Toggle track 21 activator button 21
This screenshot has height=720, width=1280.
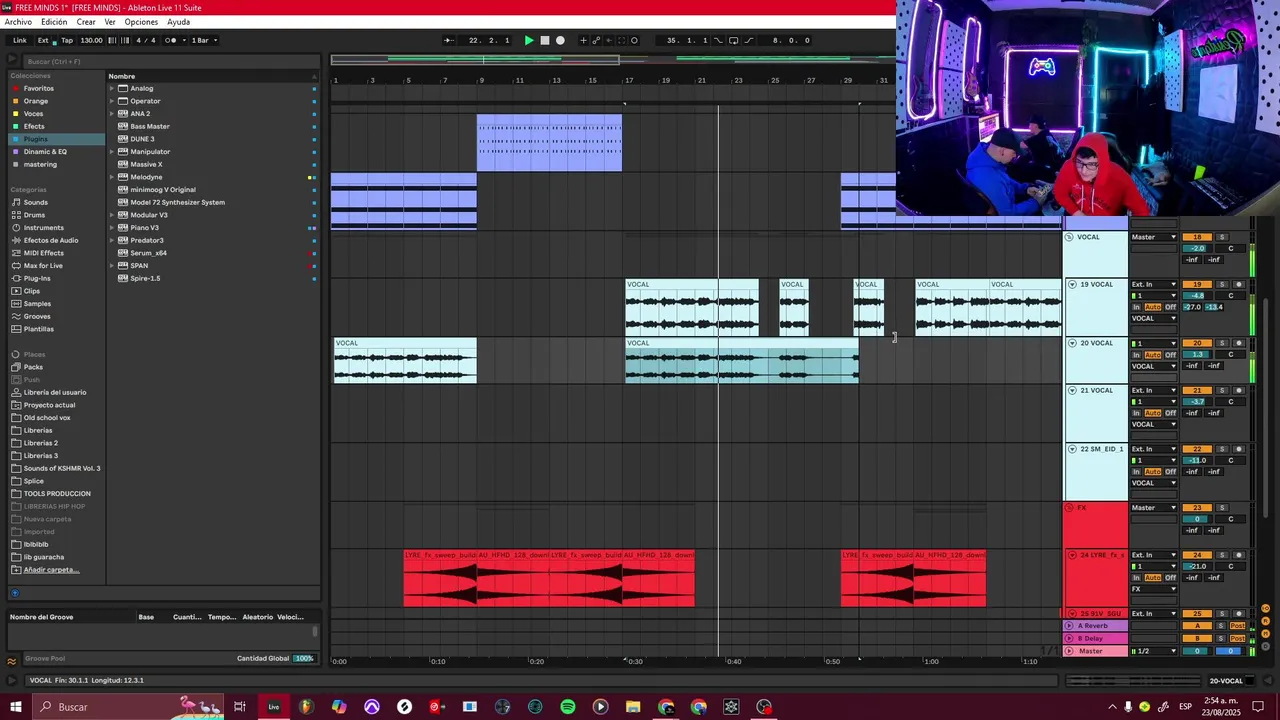coord(1197,390)
